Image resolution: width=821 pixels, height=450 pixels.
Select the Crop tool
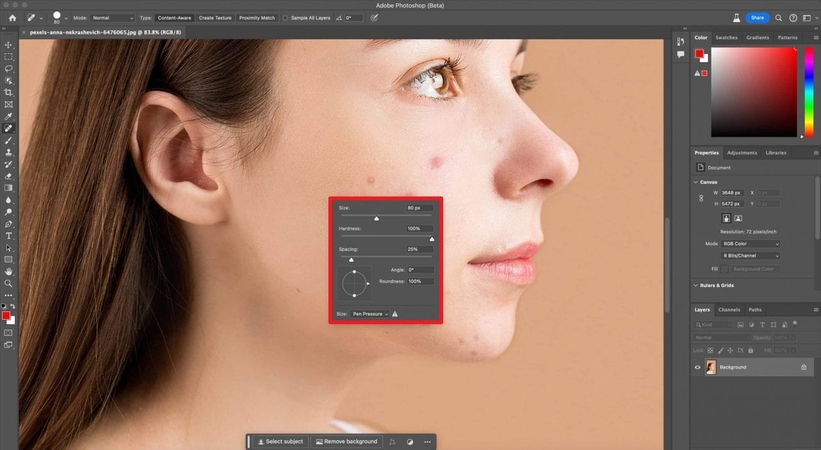(9, 92)
